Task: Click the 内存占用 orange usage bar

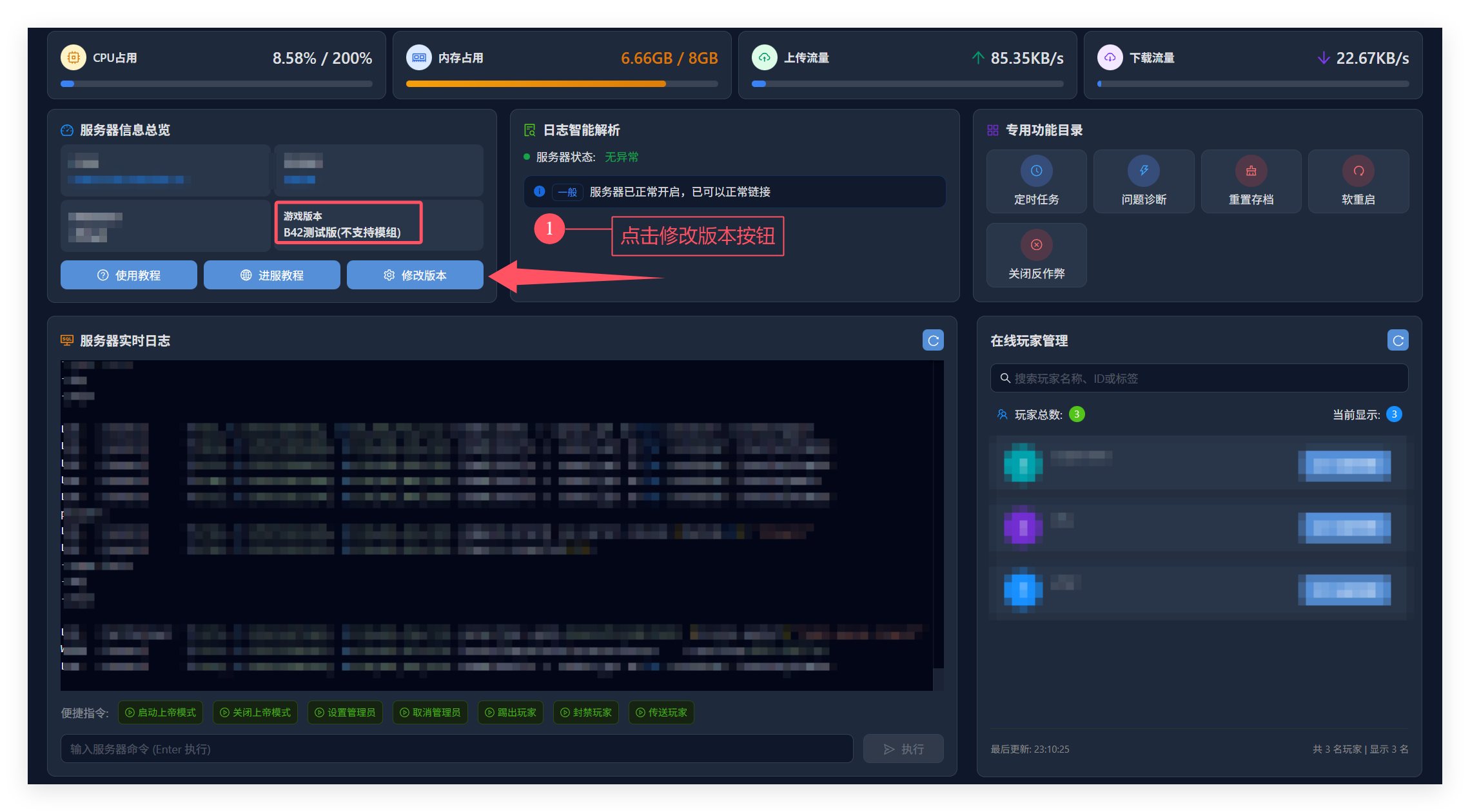Action: (x=535, y=84)
